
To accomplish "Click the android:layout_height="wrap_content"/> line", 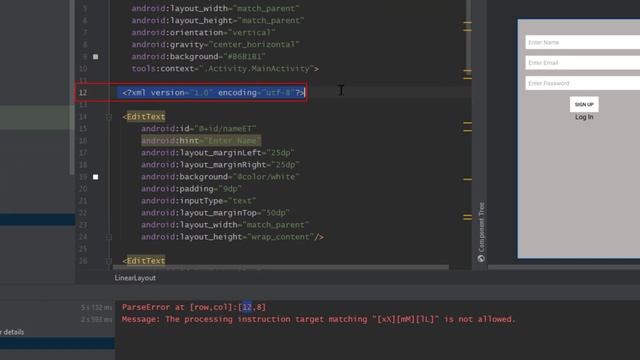I will [x=232, y=237].
